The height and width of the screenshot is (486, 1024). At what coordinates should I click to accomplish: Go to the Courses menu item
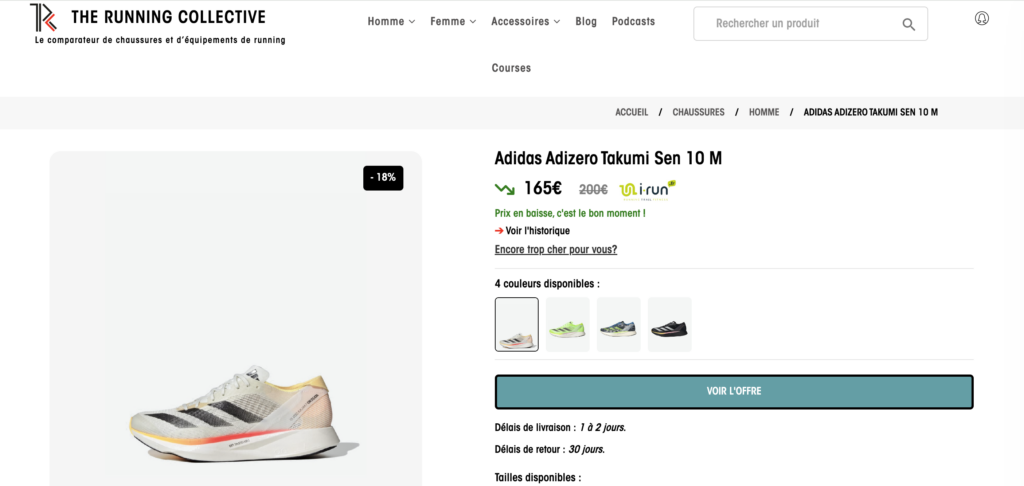(511, 68)
